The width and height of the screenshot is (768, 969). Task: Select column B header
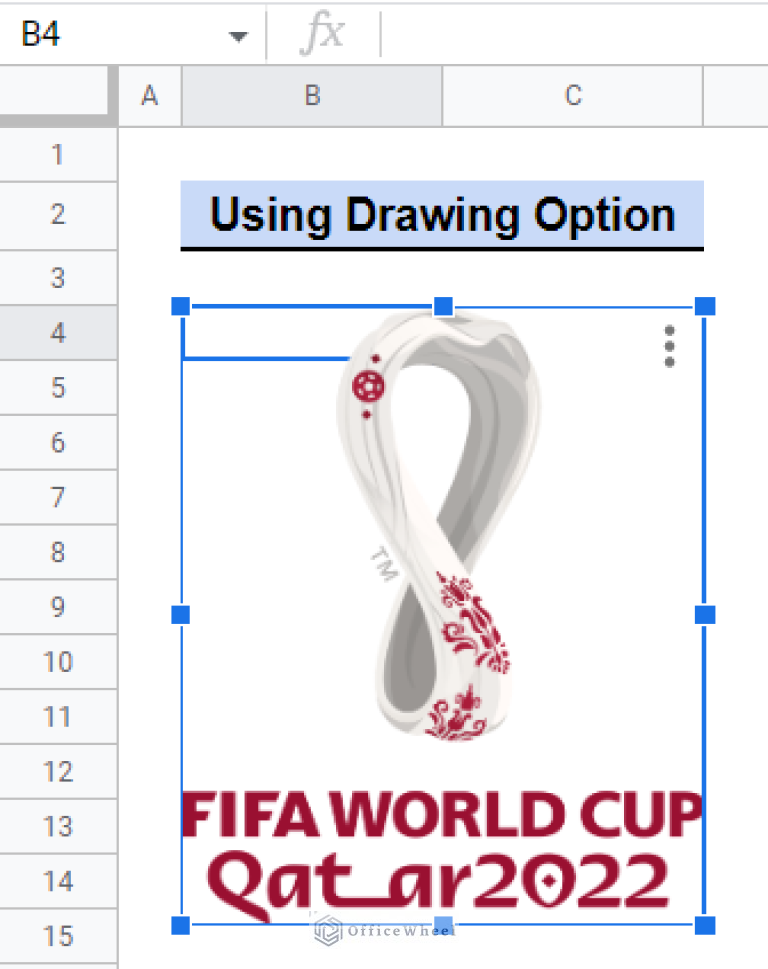(x=312, y=95)
